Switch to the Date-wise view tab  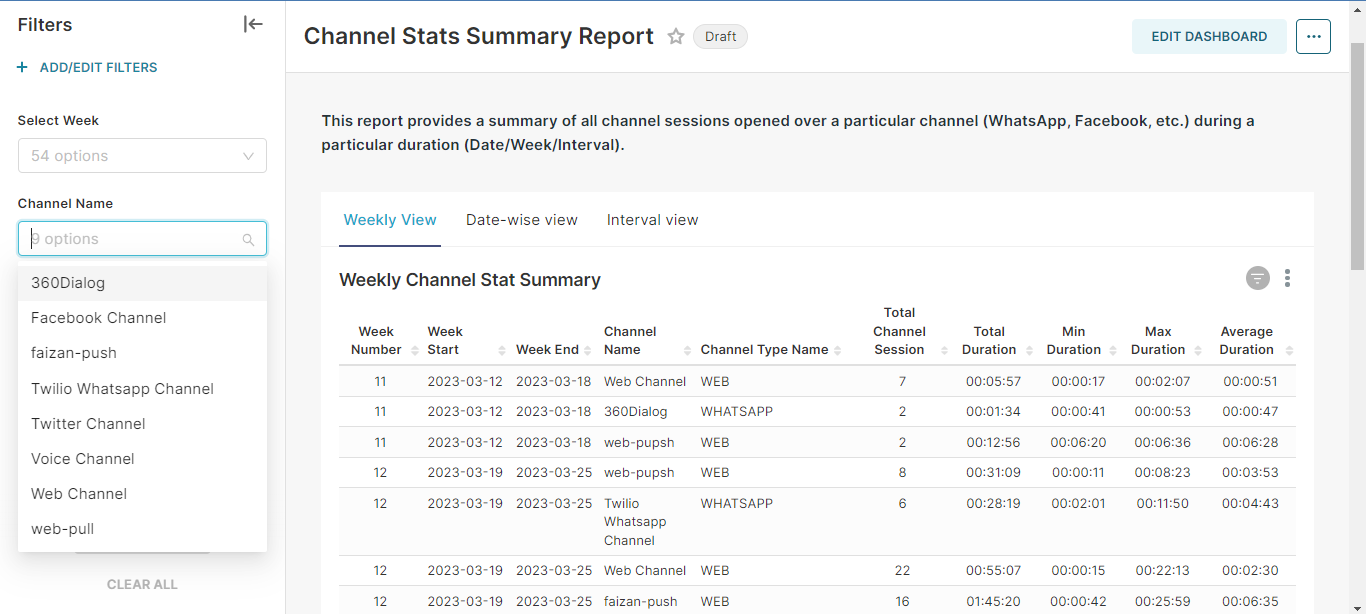522,219
